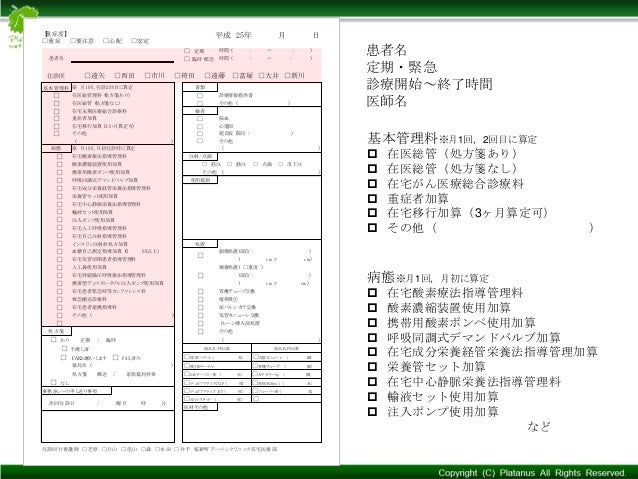The height and width of the screenshot is (479, 638).
Task: Check 注入ポンプ使用加算 in the enlarged list
Action: coord(372,411)
